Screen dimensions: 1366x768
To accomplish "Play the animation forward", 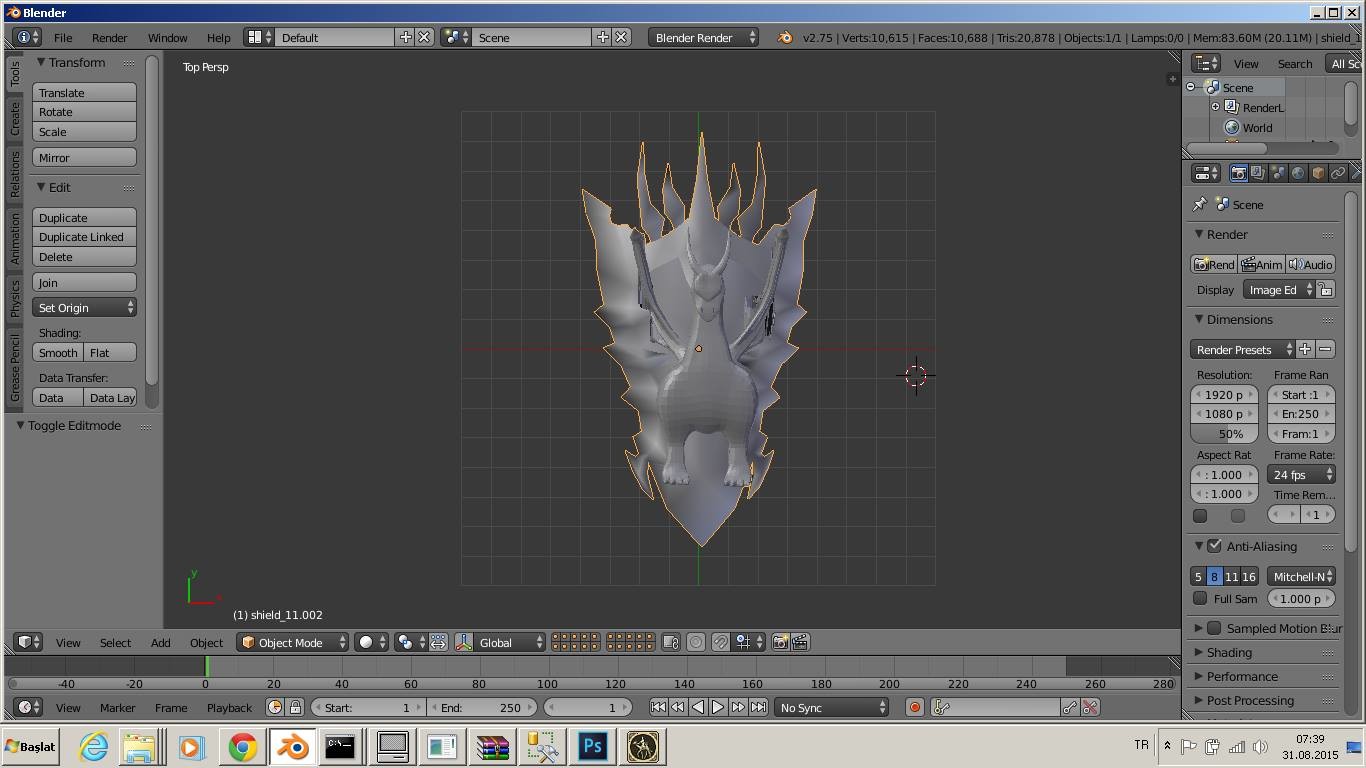I will tap(718, 707).
